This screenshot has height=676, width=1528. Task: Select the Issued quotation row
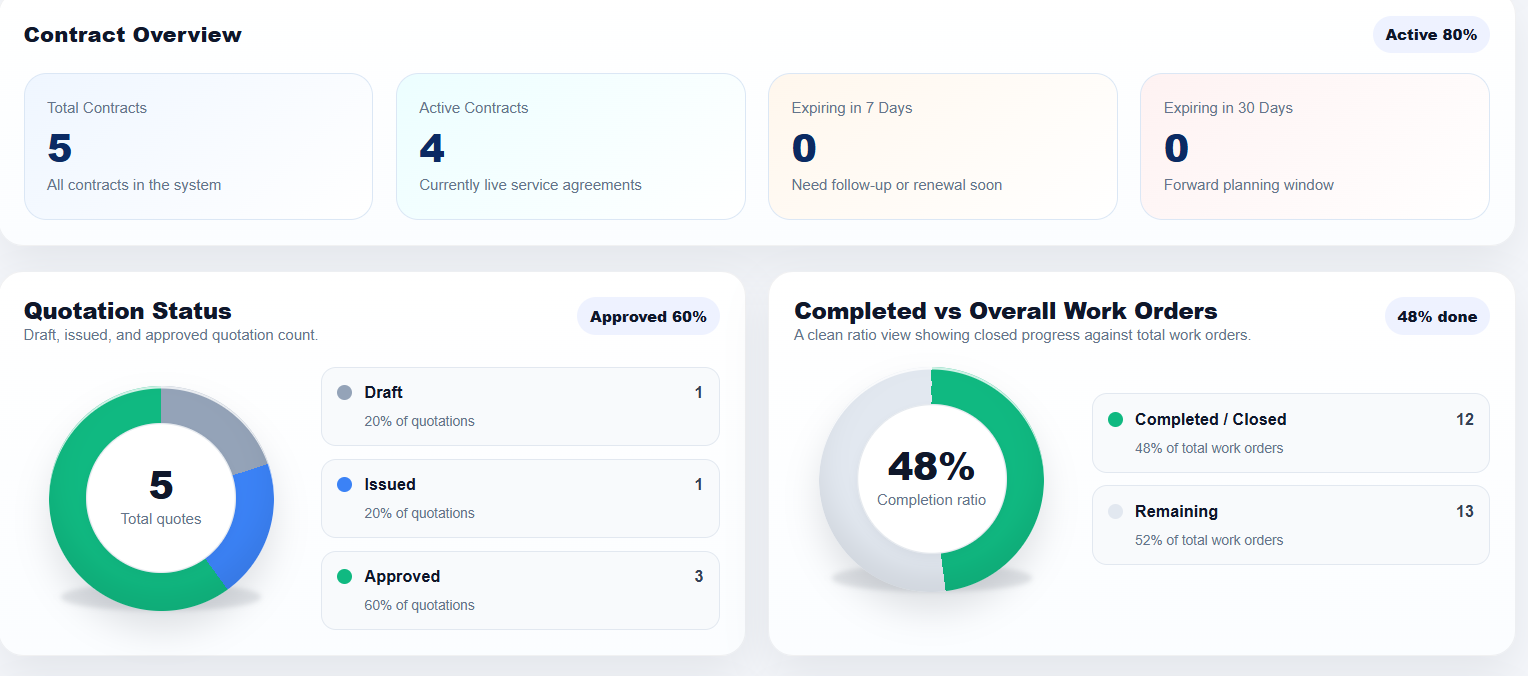tap(520, 498)
